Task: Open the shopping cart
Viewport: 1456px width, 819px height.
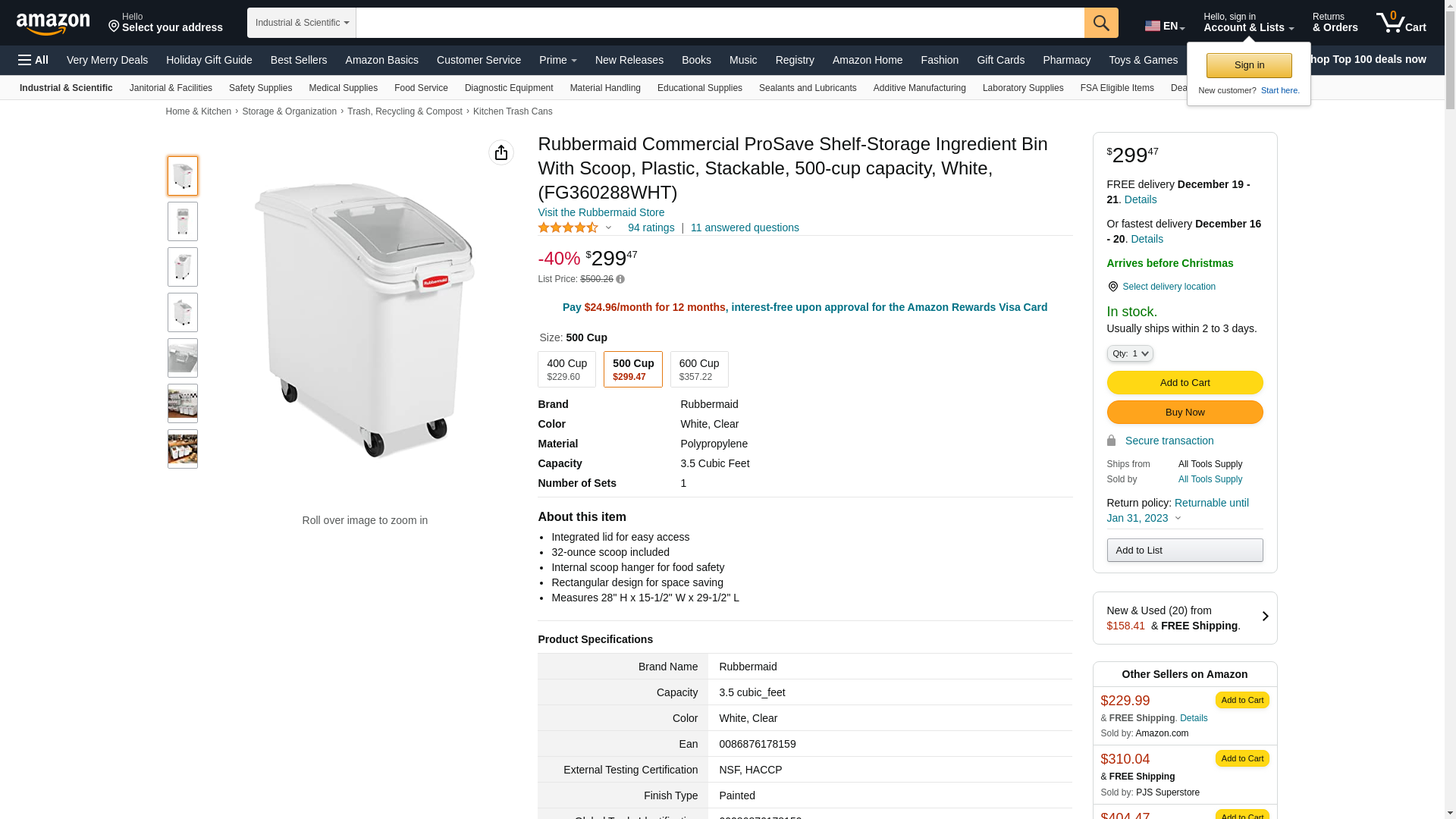Action: pyautogui.click(x=1401, y=23)
